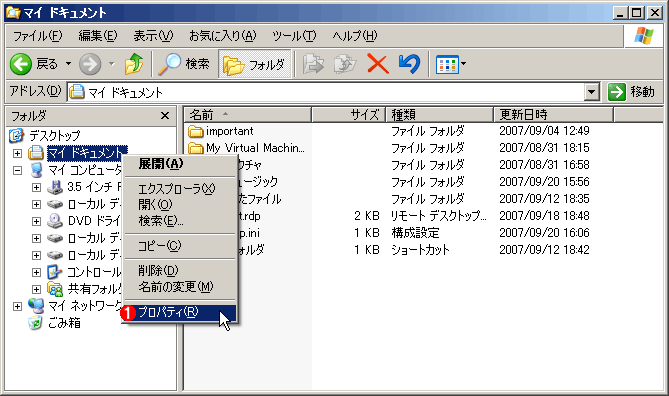
Task: Click the Windows flag logo
Action: [643, 36]
